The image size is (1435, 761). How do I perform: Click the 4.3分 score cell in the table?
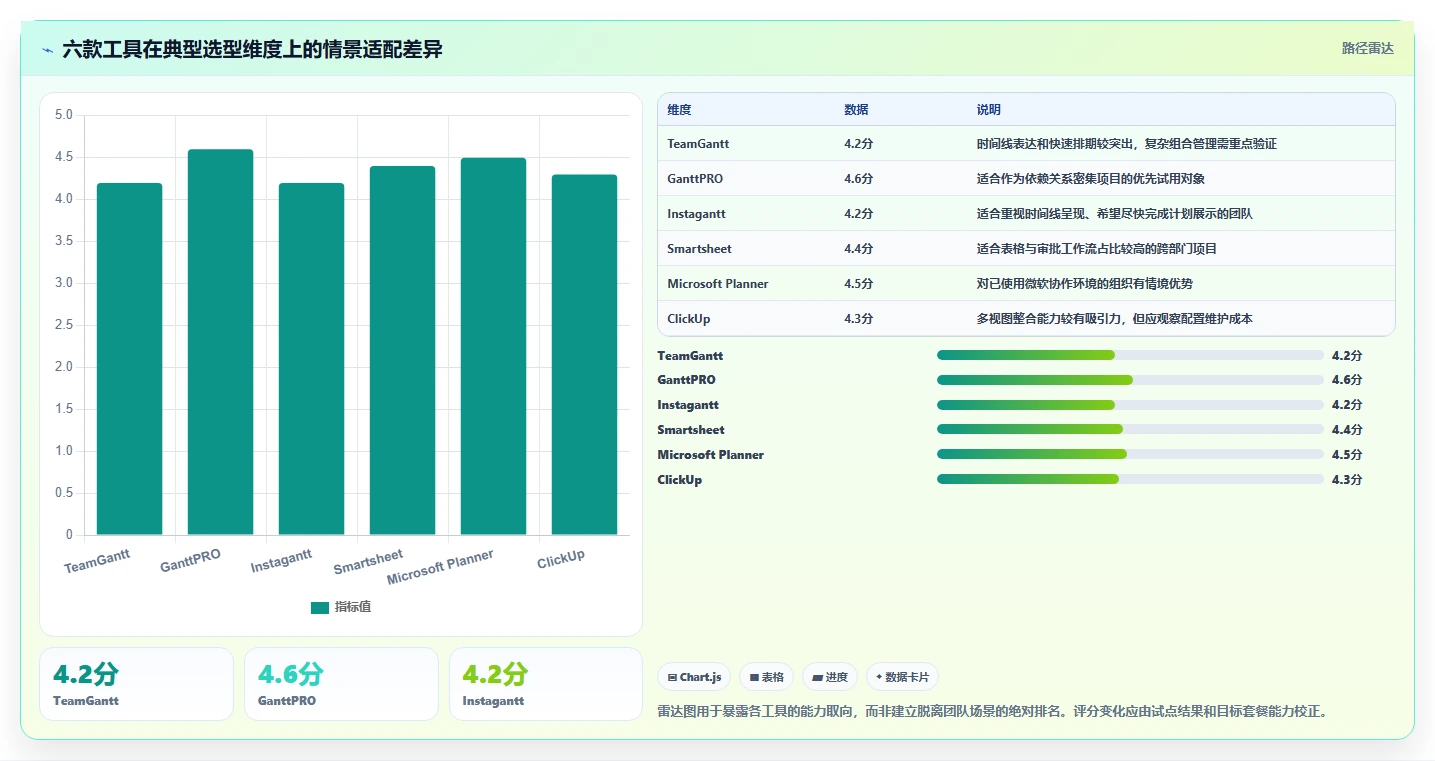(x=858, y=319)
